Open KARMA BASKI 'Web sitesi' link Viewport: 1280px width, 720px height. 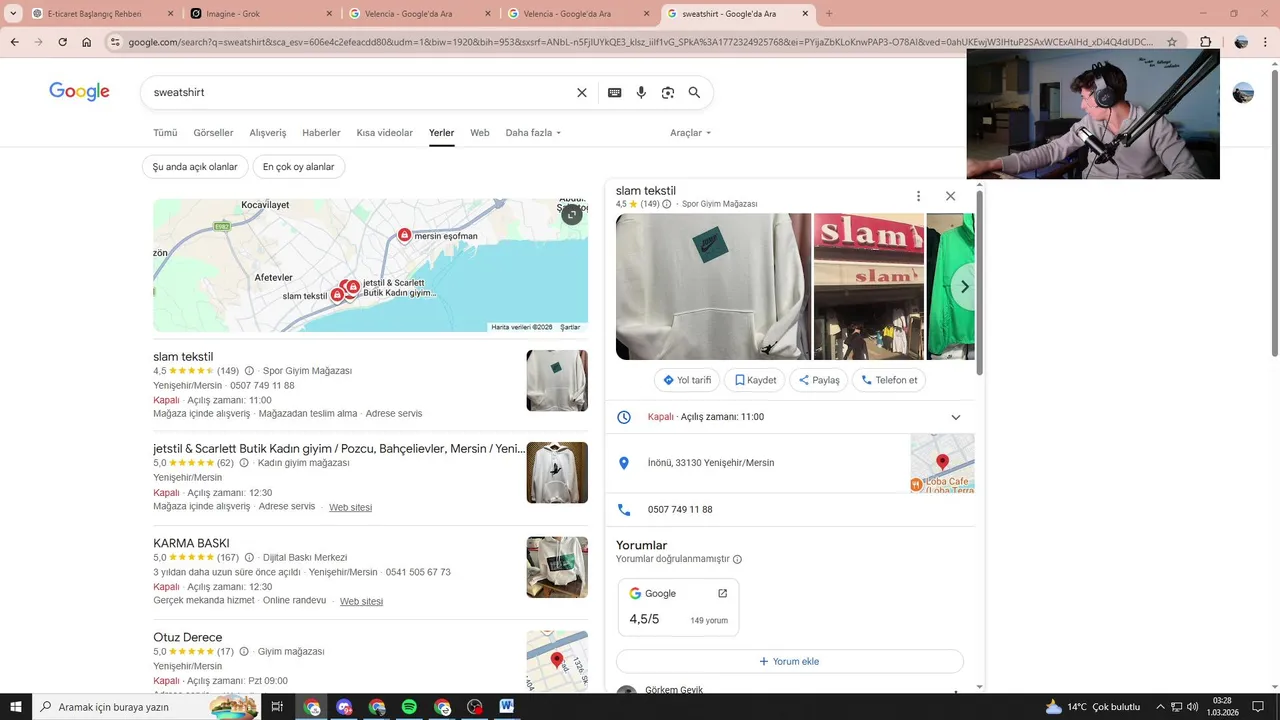tap(361, 601)
